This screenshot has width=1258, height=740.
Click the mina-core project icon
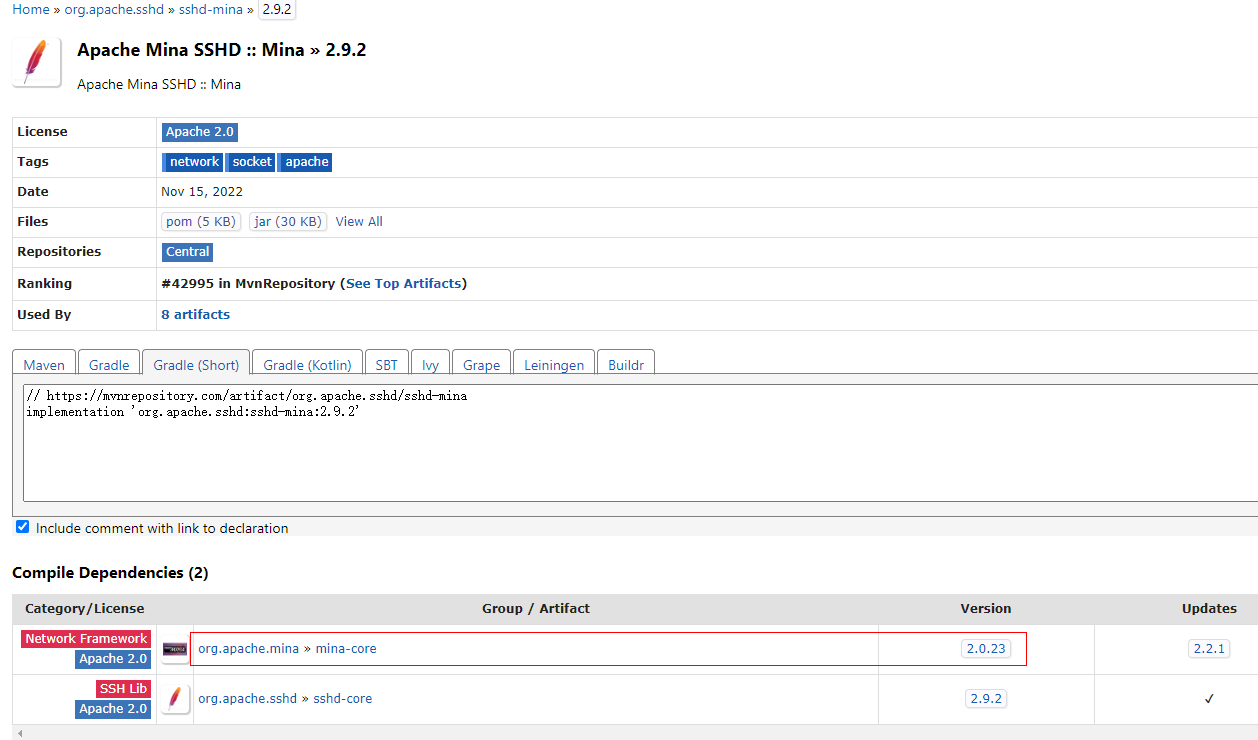175,649
